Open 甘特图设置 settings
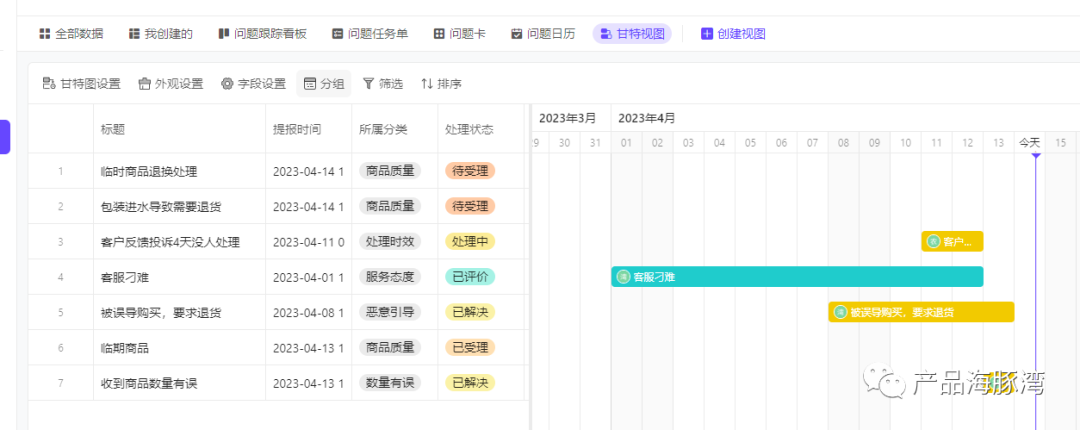 click(81, 84)
